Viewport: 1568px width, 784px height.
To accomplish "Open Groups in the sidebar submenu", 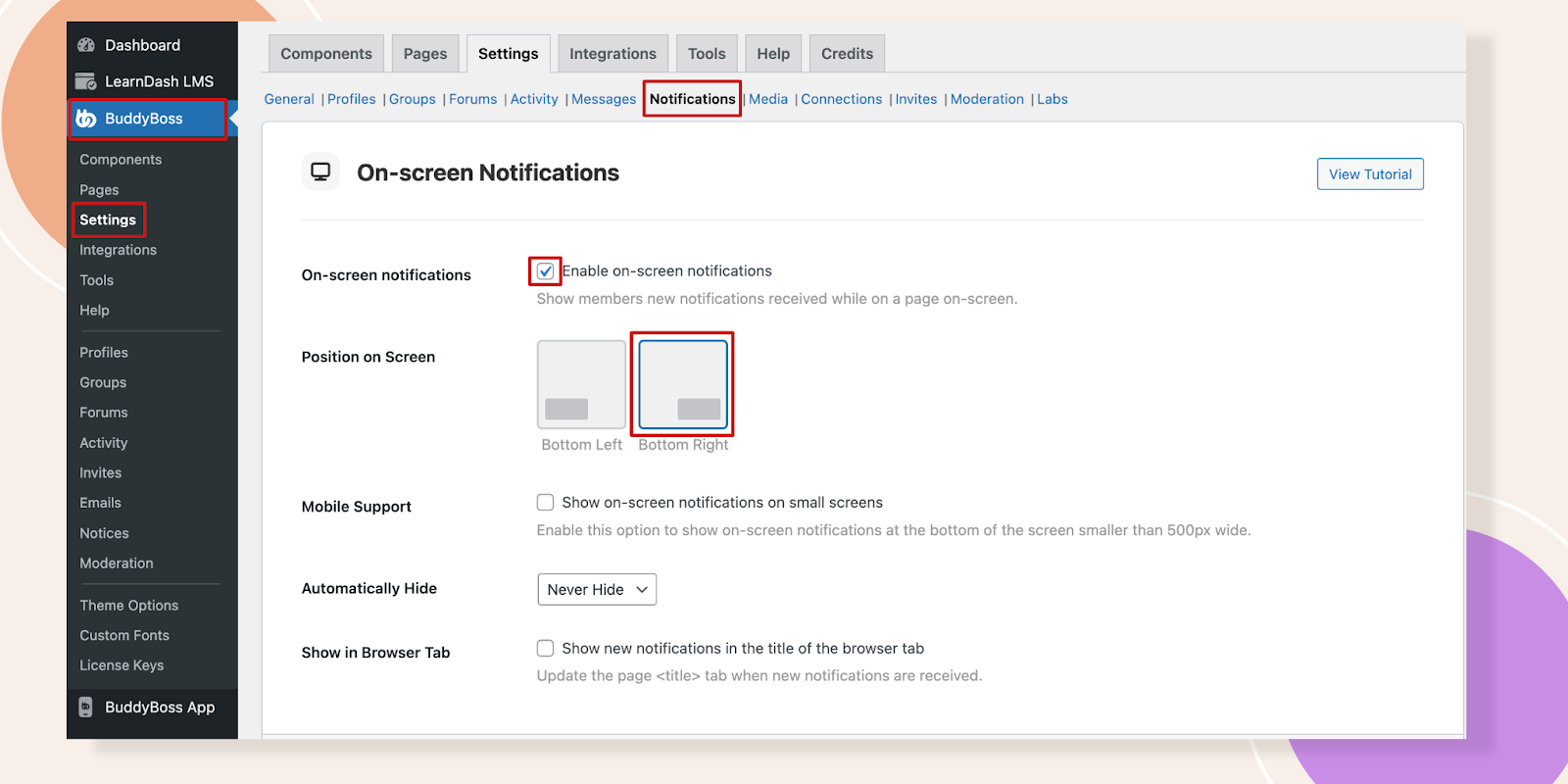I will (x=103, y=382).
